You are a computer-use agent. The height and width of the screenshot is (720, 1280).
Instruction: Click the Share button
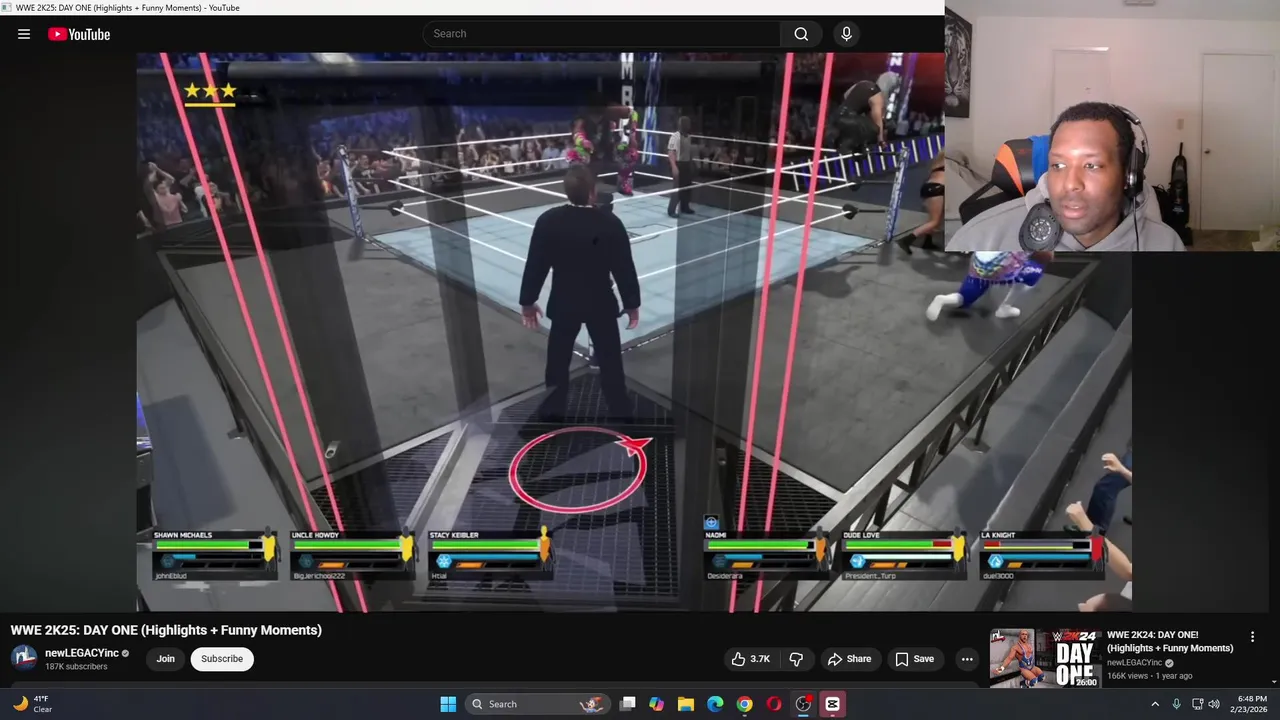[849, 659]
